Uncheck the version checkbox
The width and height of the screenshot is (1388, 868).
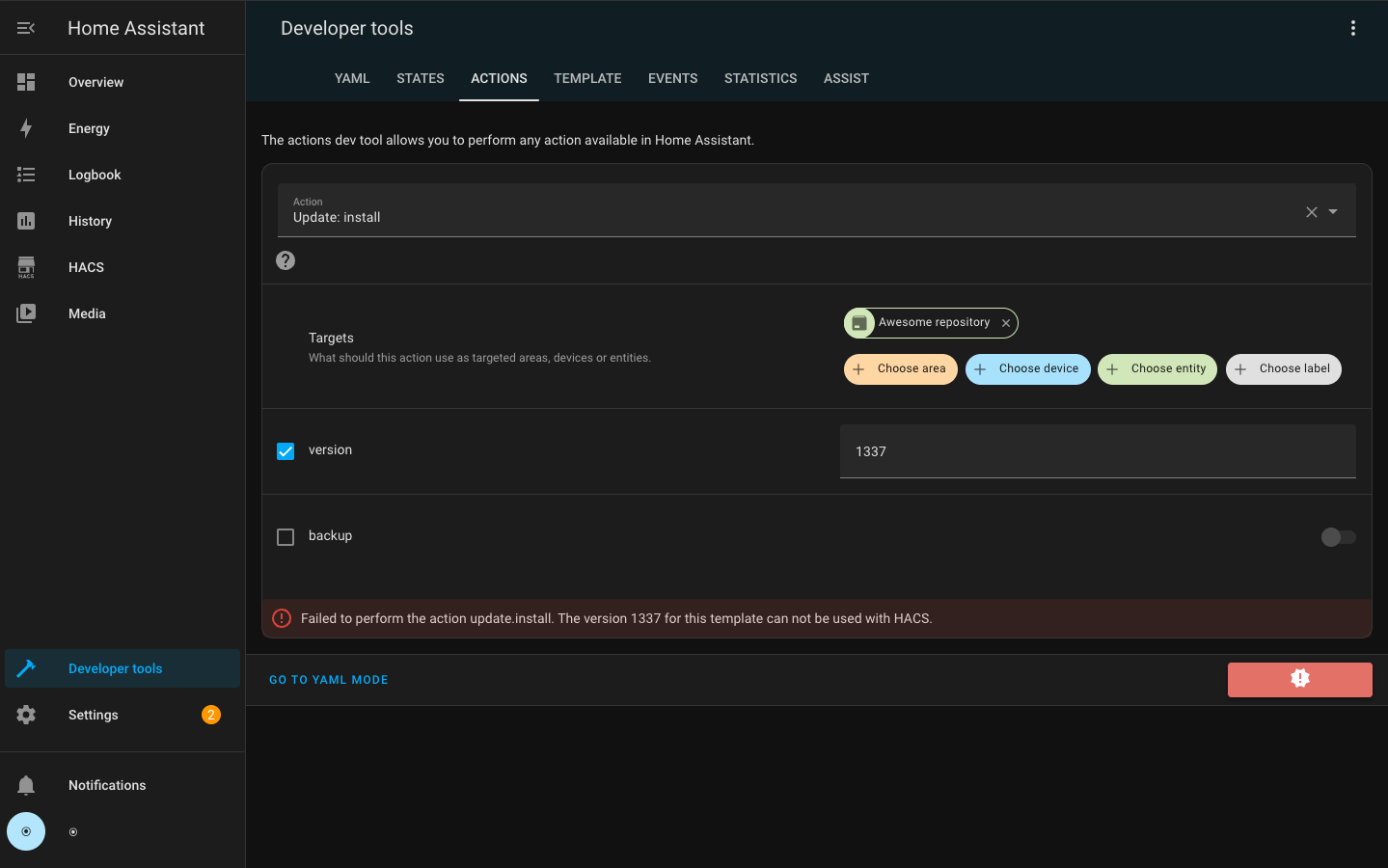(x=286, y=451)
